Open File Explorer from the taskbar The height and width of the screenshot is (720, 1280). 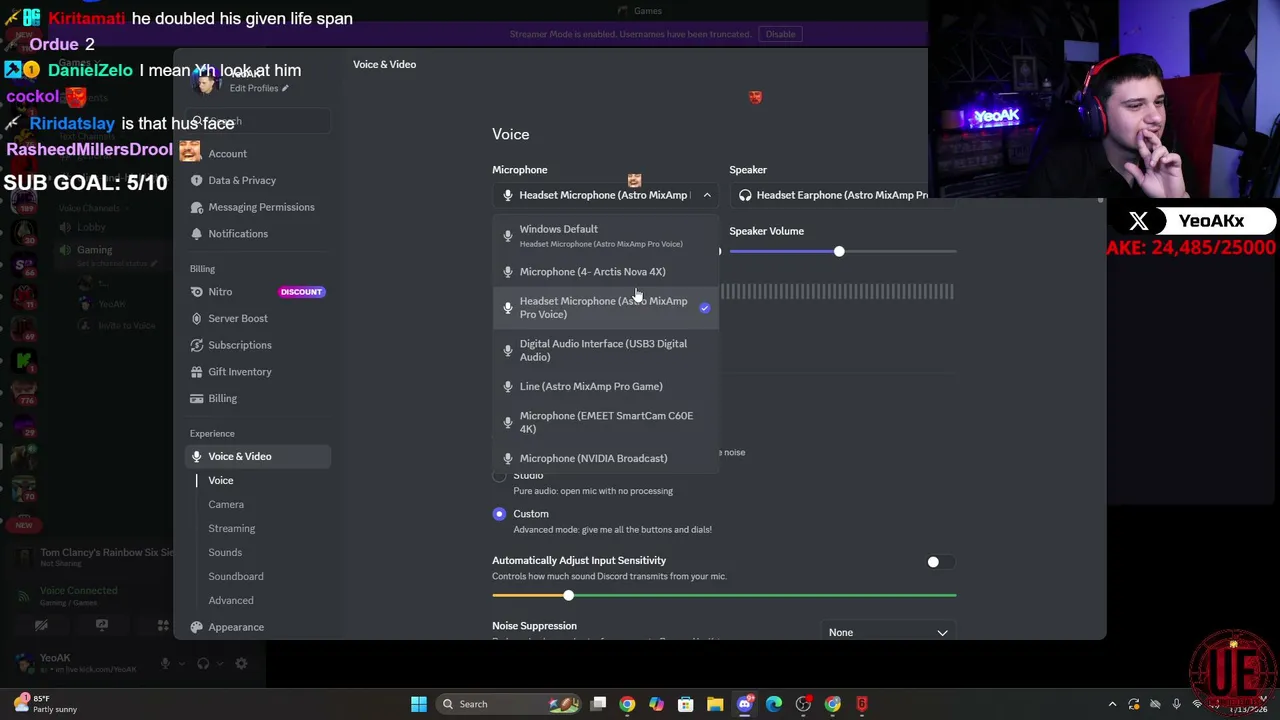[x=715, y=704]
